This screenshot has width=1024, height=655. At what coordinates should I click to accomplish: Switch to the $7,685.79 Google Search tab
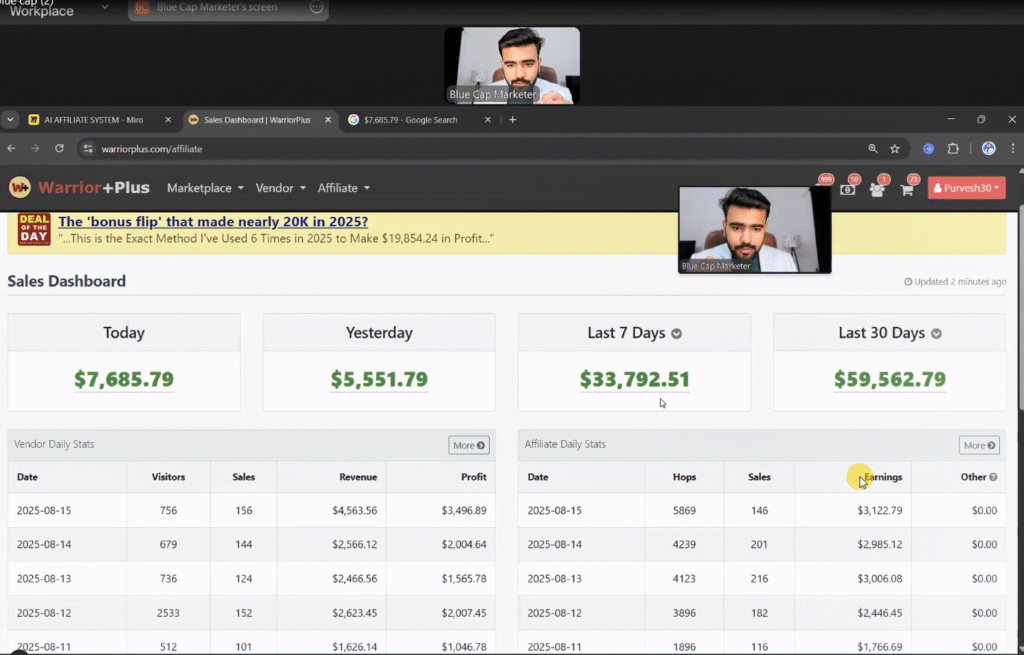tap(410, 119)
